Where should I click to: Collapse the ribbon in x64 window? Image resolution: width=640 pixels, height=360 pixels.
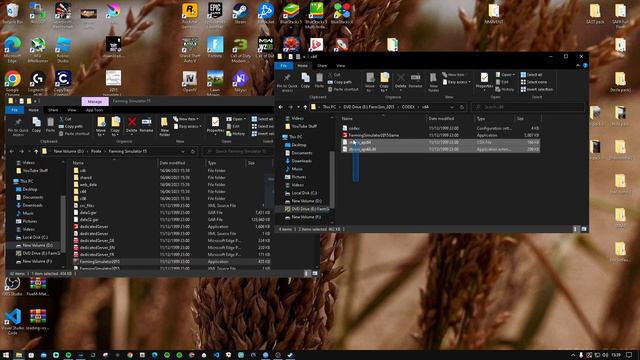click(x=578, y=65)
